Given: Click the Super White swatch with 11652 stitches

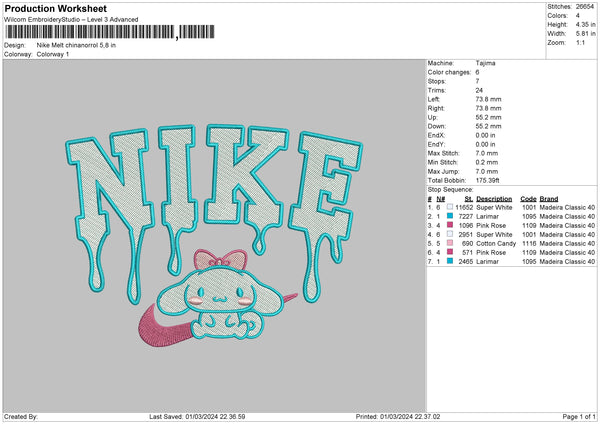Looking at the screenshot, I should [x=450, y=207].
